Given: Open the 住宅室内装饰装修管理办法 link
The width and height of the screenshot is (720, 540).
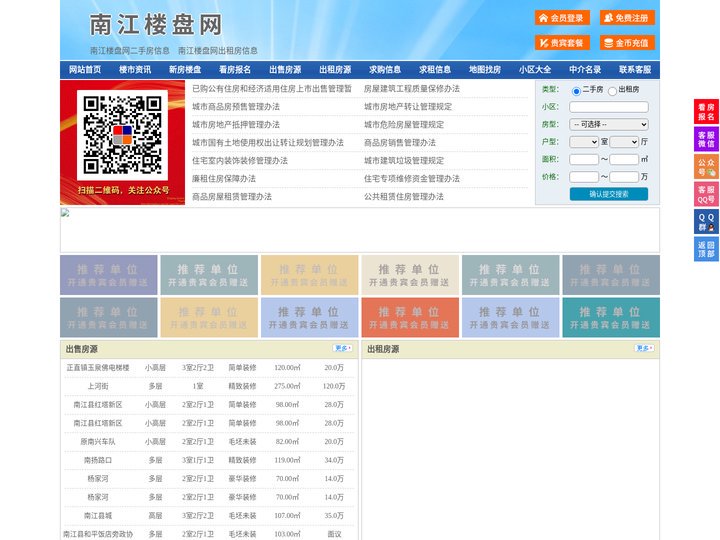Looking at the screenshot, I should point(240,161).
